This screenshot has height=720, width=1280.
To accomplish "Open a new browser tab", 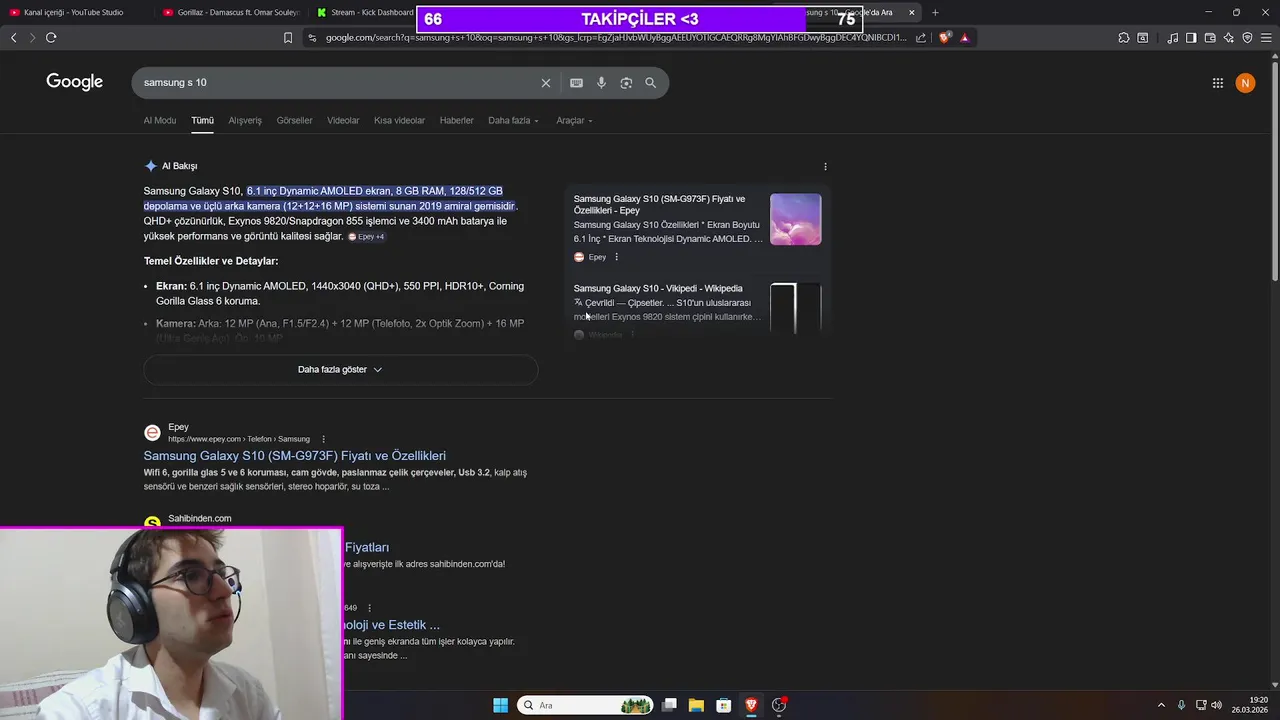I will [x=935, y=13].
